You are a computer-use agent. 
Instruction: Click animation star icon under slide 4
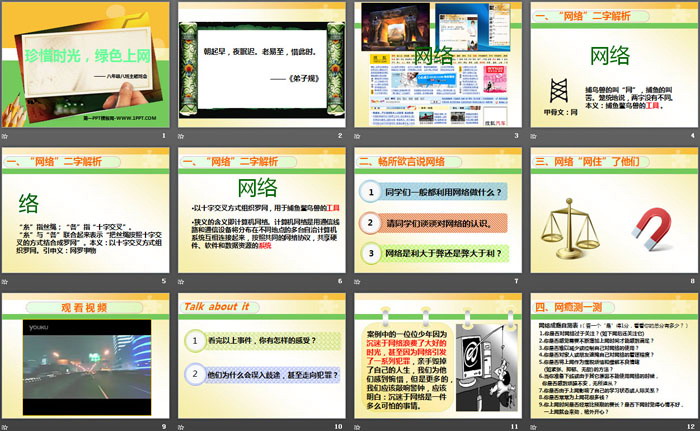533,136
